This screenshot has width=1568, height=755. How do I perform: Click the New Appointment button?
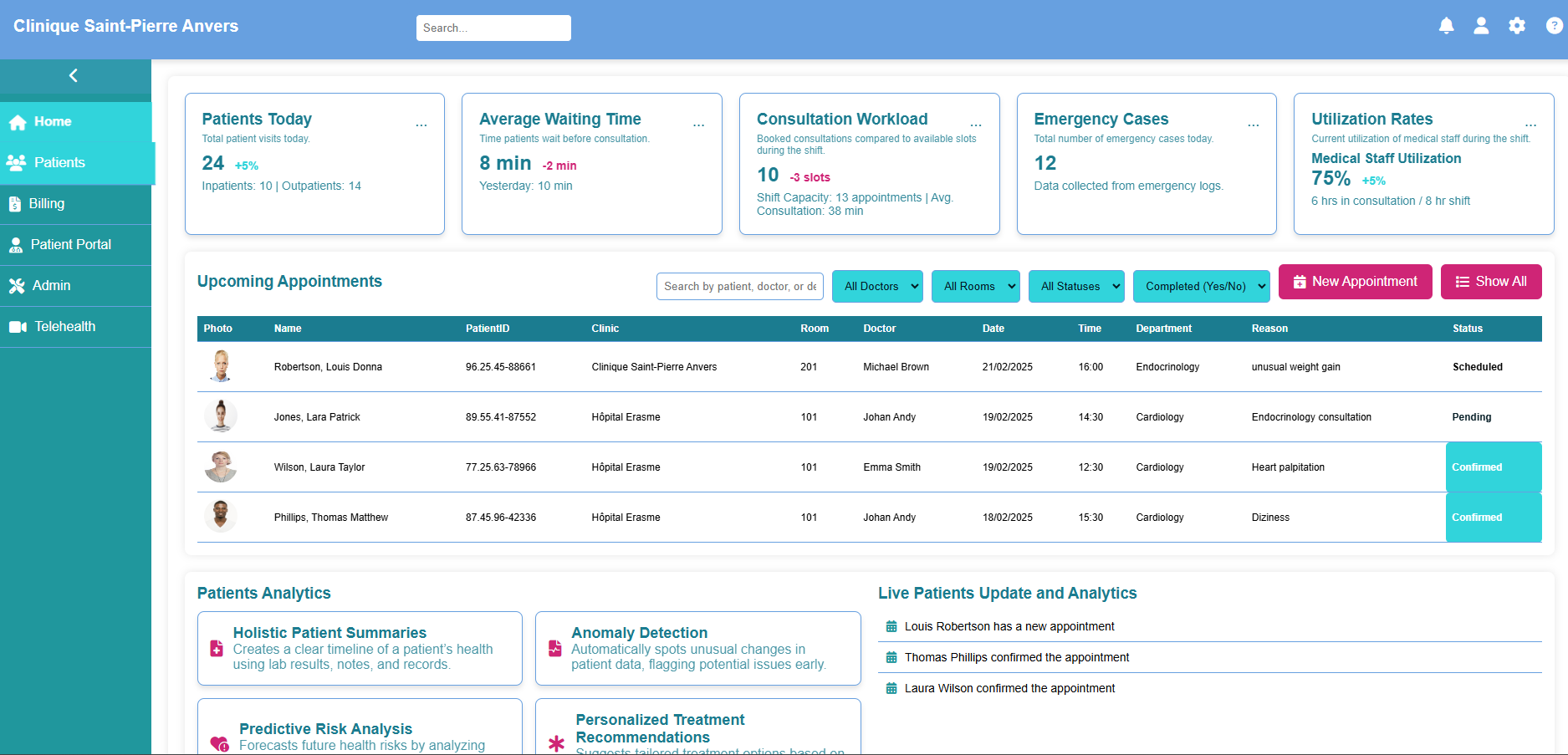1355,282
